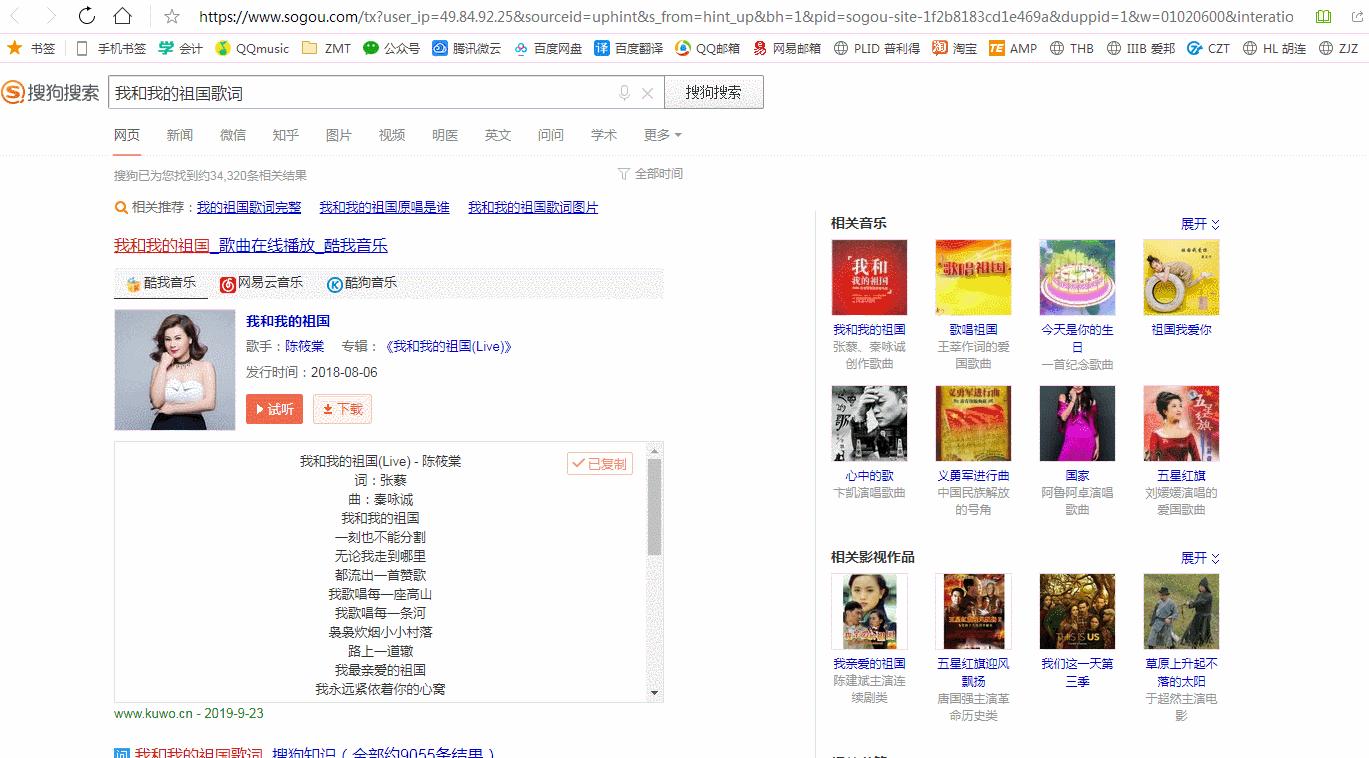The height and width of the screenshot is (758, 1369).
Task: Open the 今天是你的生日 album thumbnail
Action: coord(1077,277)
